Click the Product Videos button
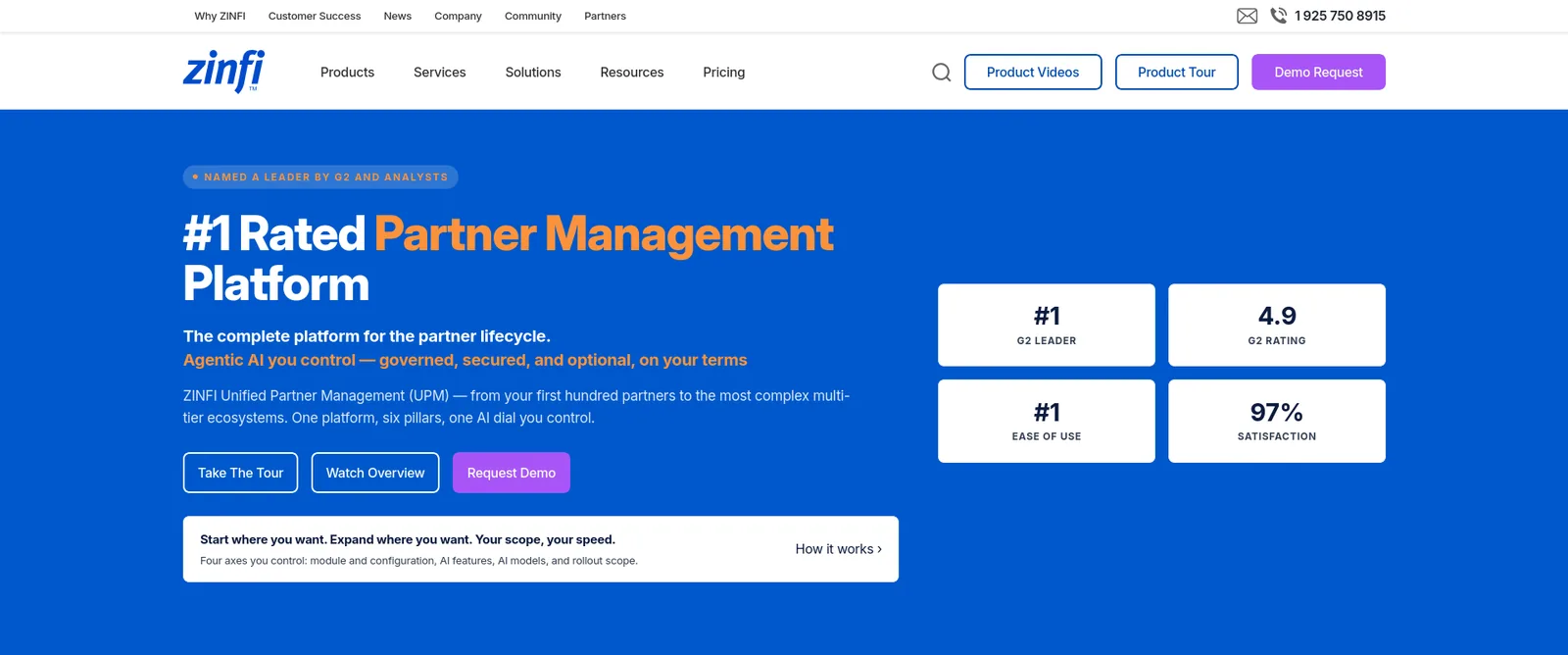 [1033, 72]
